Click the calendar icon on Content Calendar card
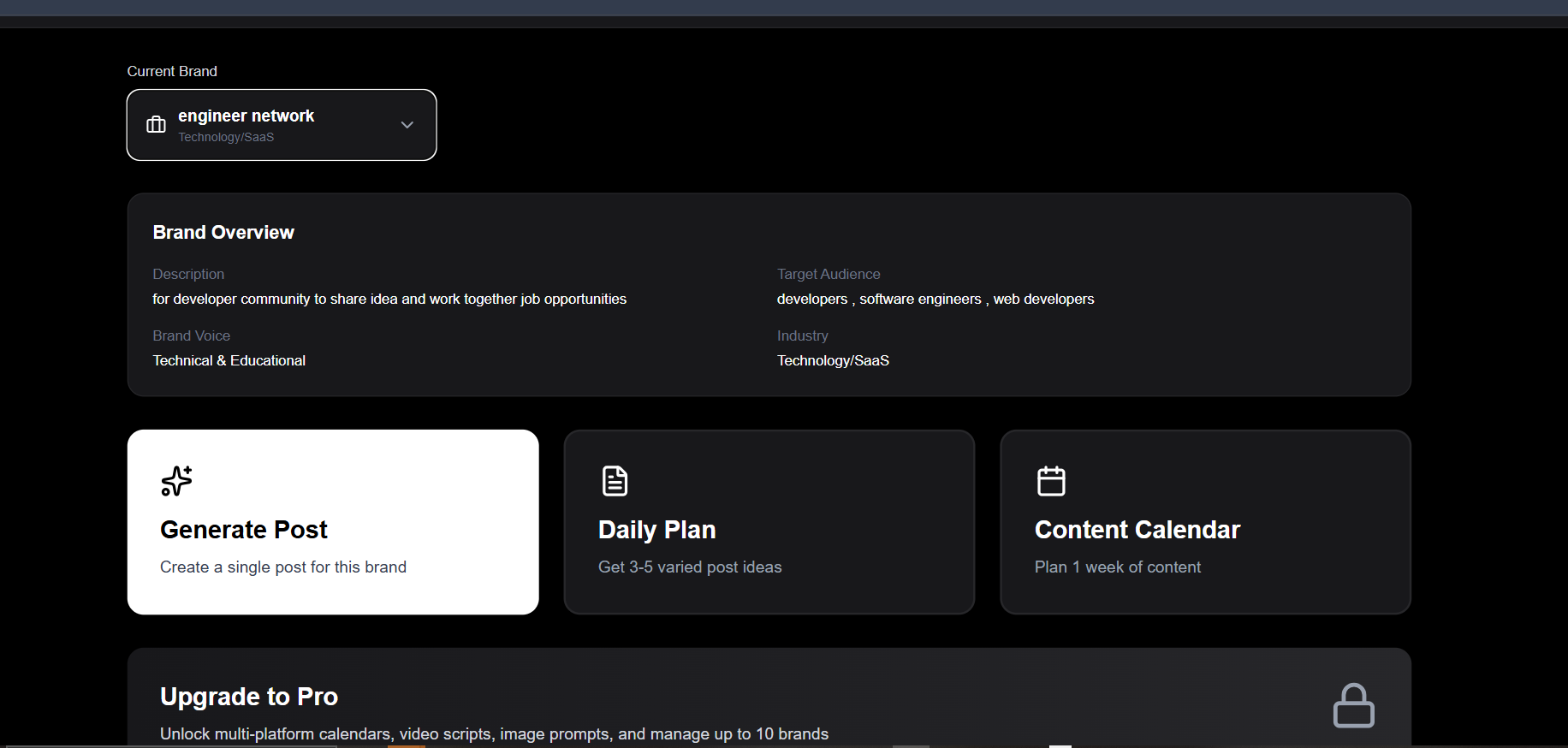The height and width of the screenshot is (748, 1568). coord(1051,481)
